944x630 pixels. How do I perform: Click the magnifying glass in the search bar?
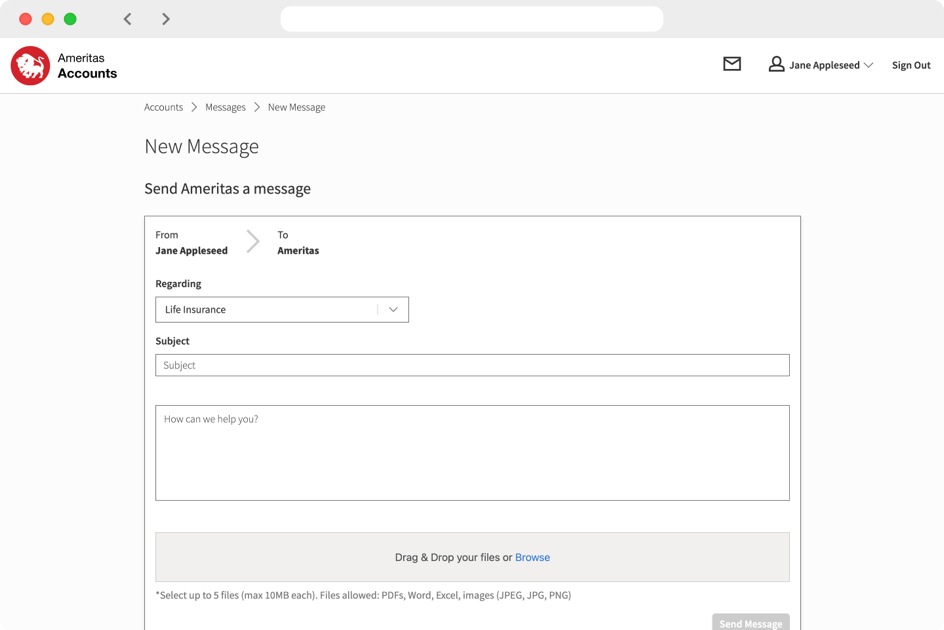(299, 19)
